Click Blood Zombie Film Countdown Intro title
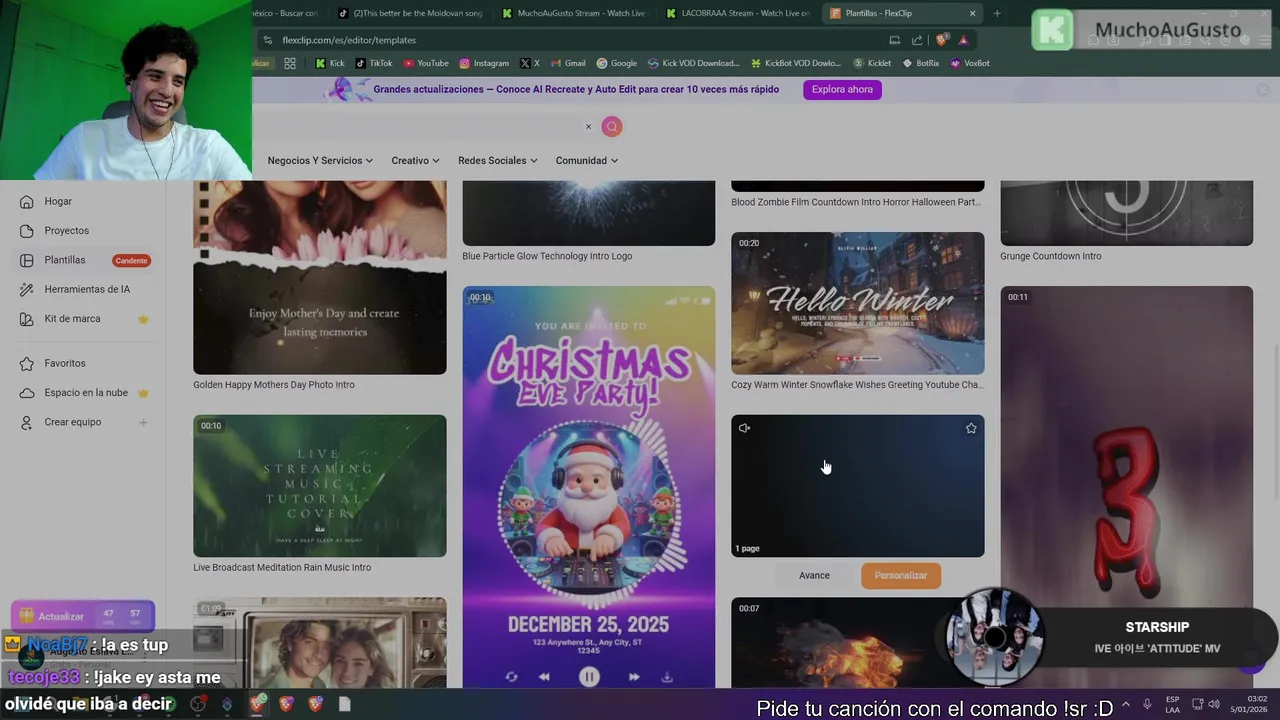 click(856, 202)
